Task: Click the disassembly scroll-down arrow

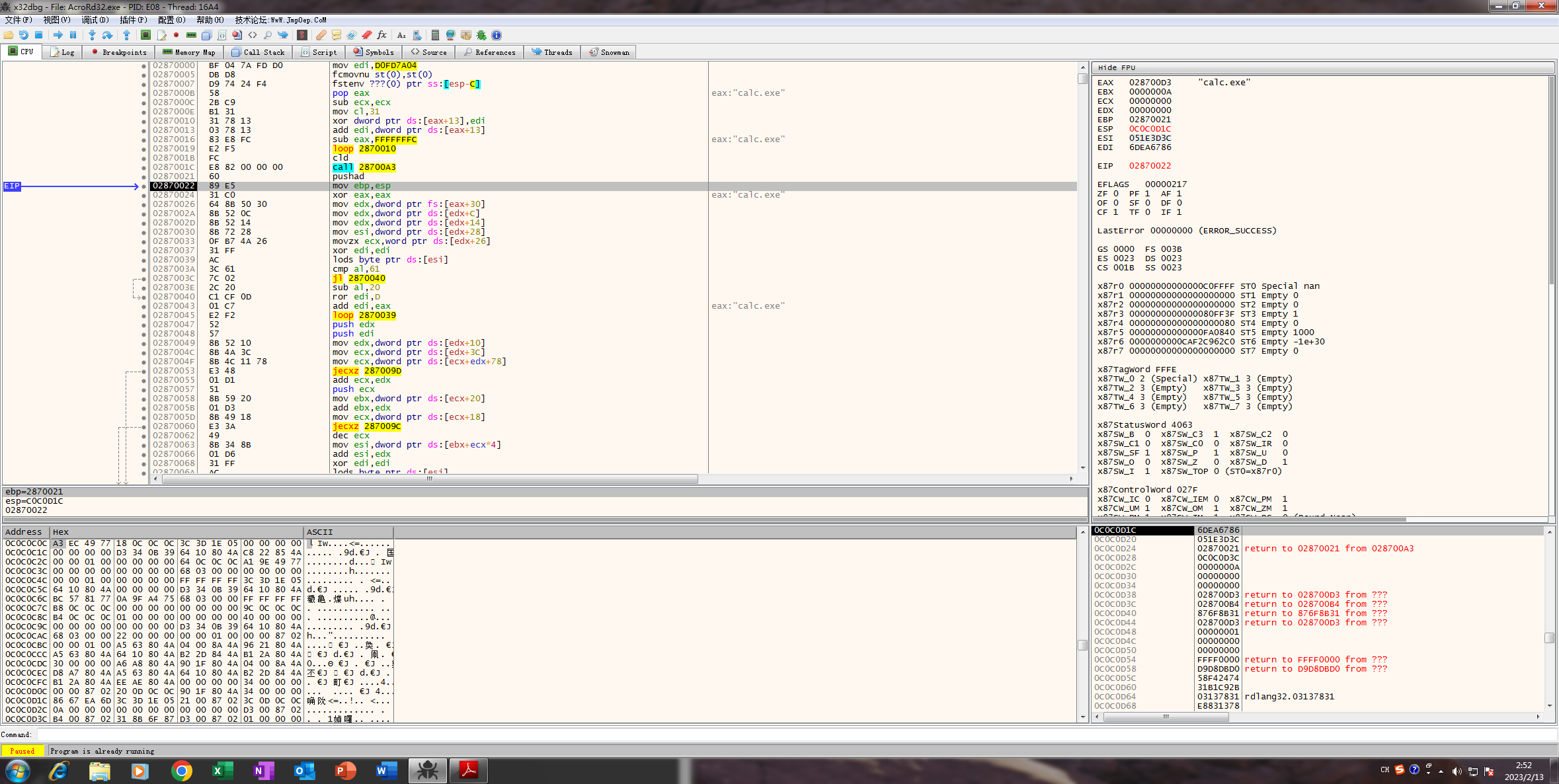Action: pyautogui.click(x=1082, y=468)
